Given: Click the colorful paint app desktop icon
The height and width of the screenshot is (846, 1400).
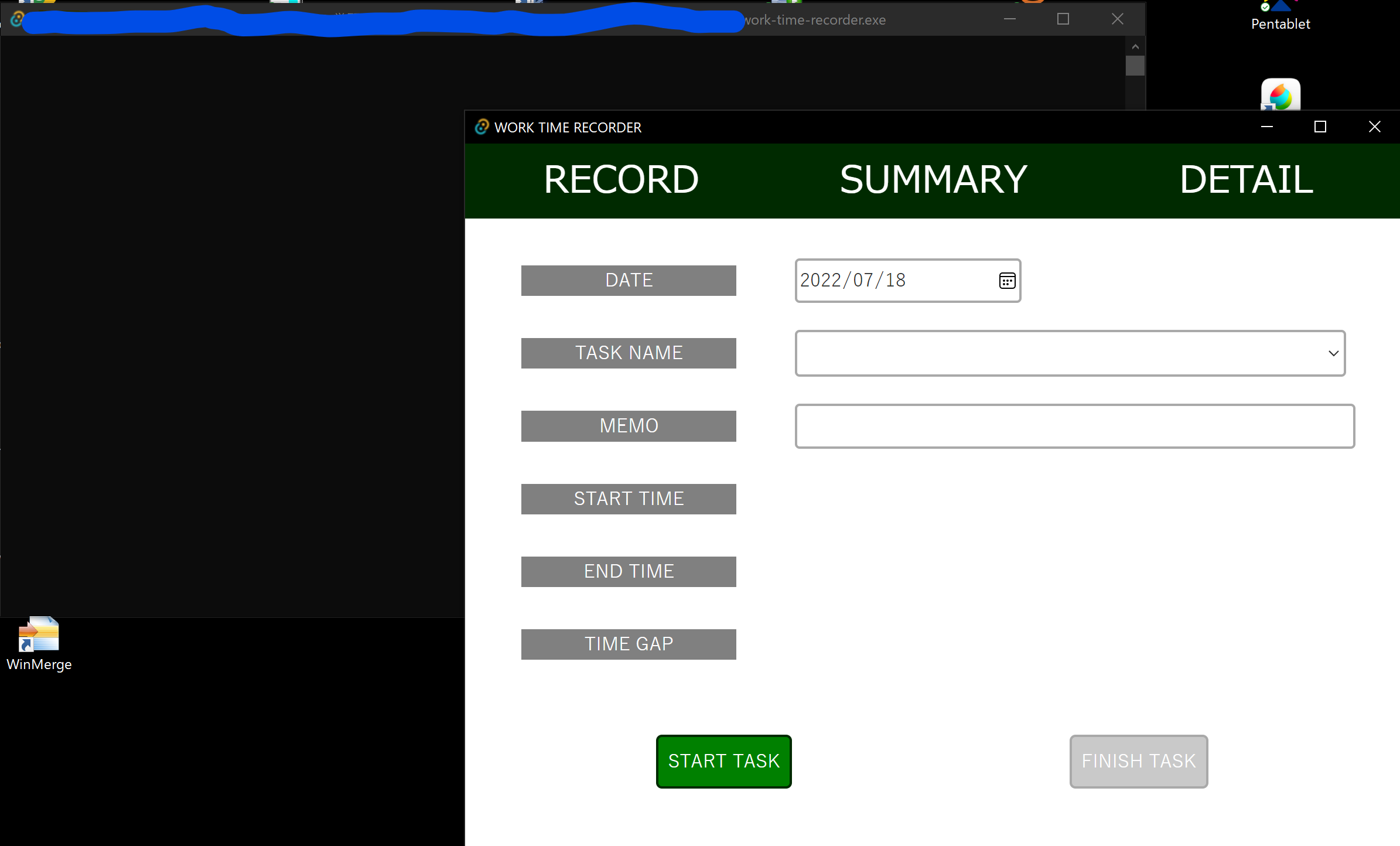Looking at the screenshot, I should tap(1281, 95).
